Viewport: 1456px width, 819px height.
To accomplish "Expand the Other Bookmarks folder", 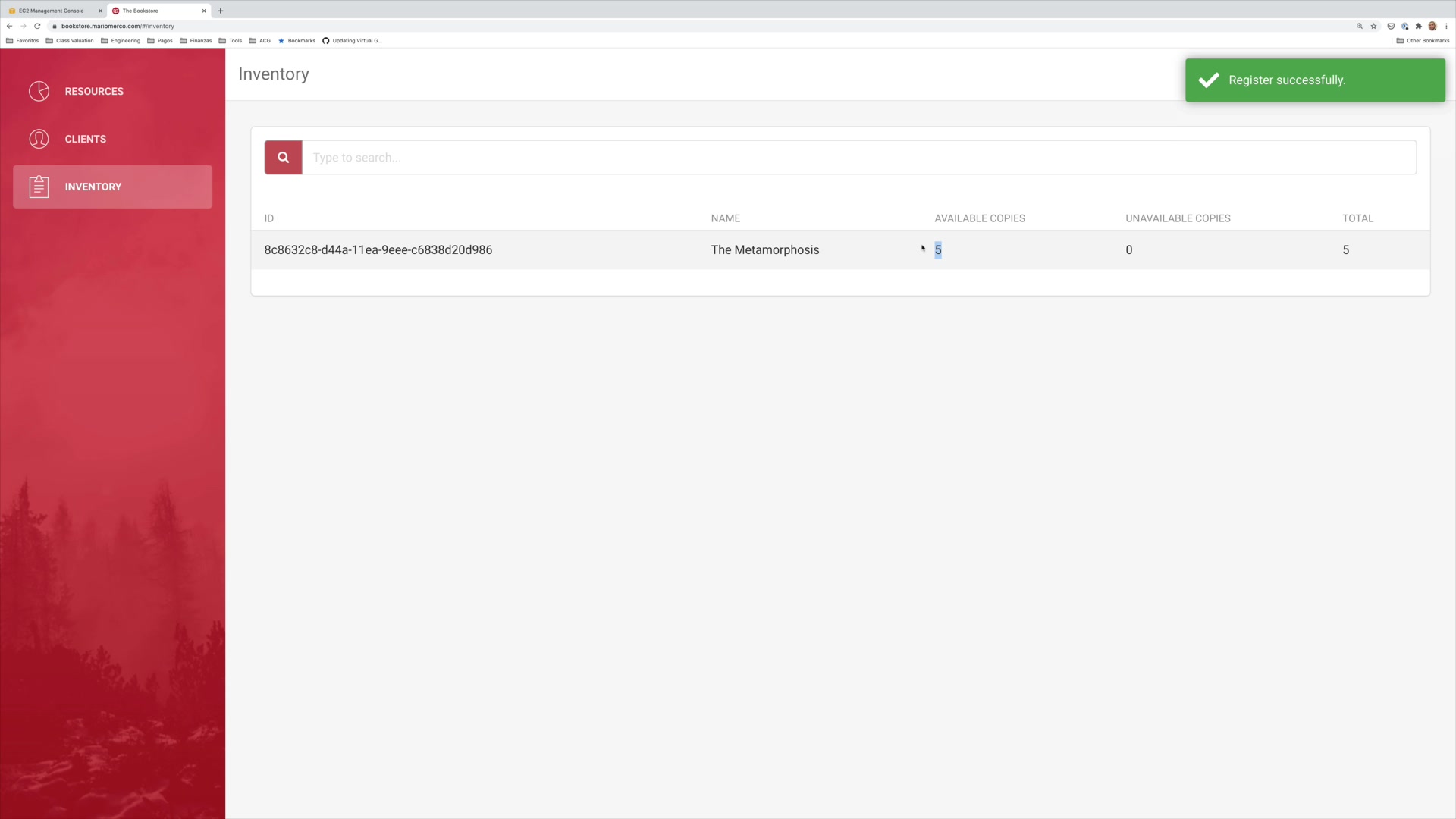I will coord(1423,41).
